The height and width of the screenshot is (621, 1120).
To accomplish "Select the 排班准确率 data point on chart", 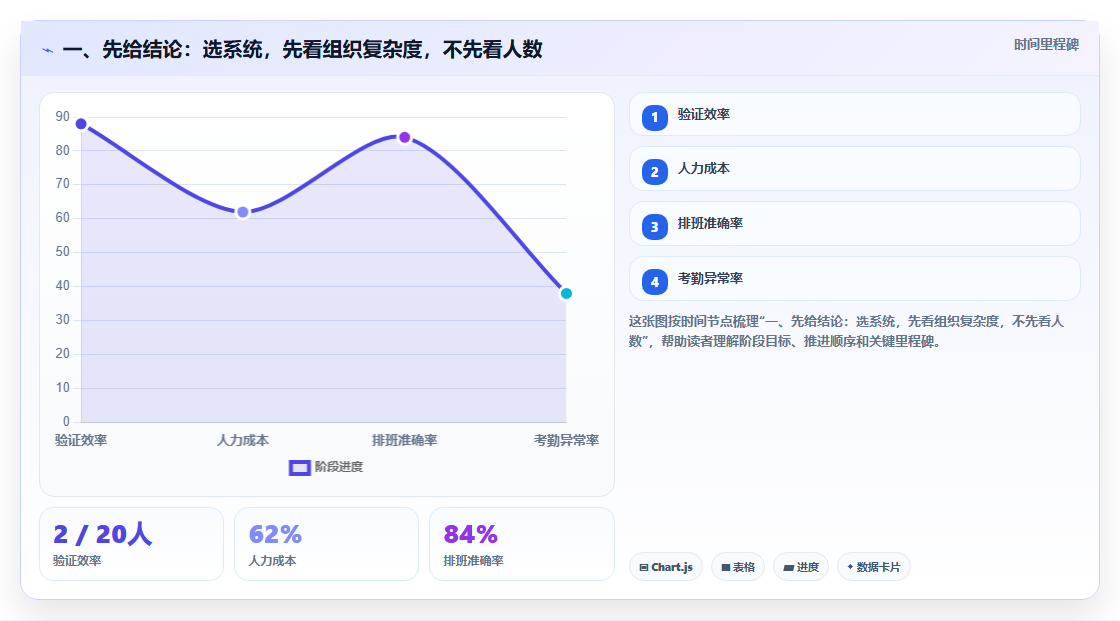I will click(x=404, y=137).
